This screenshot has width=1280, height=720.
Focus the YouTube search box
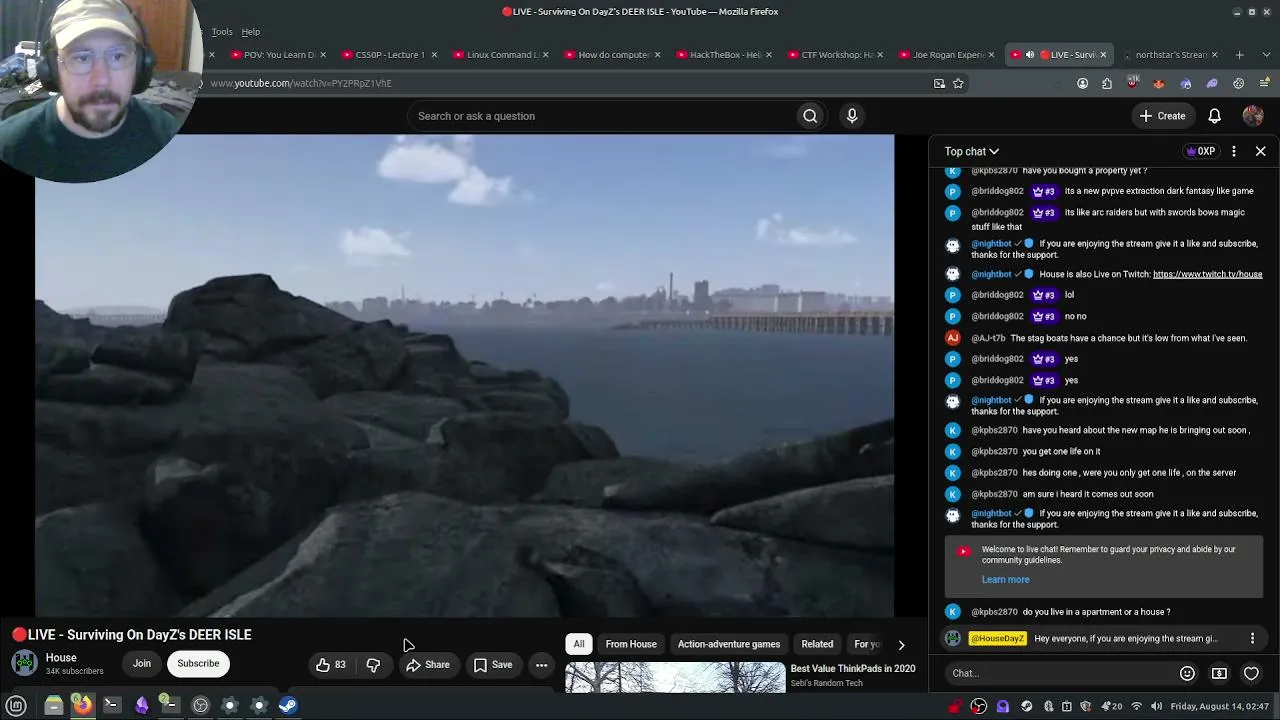[600, 116]
